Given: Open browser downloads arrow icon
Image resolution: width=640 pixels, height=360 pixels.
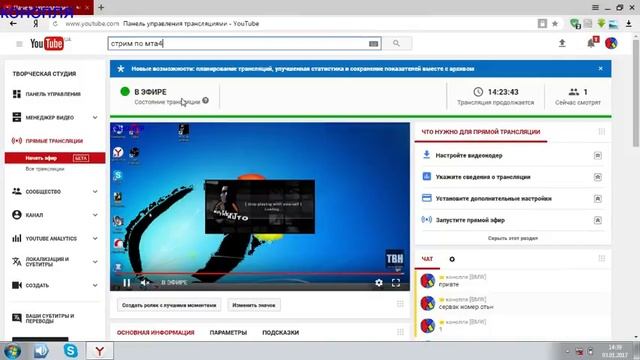Looking at the screenshot, I should pos(629,24).
